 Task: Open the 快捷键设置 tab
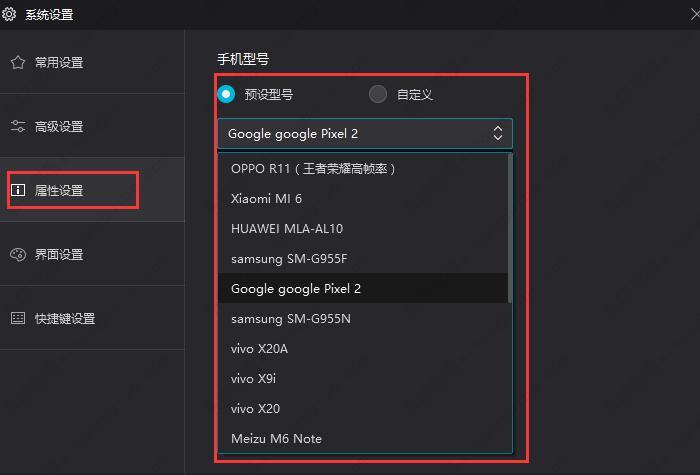(92, 318)
